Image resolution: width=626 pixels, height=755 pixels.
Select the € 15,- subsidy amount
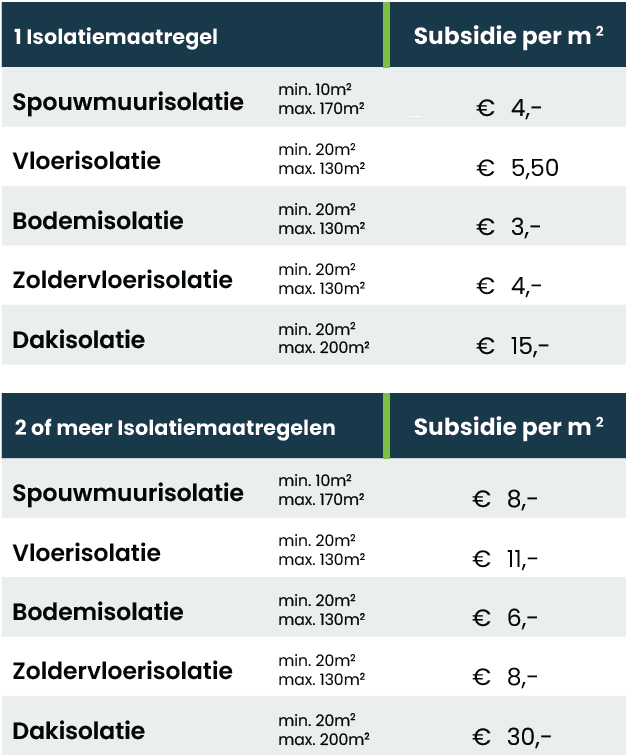(514, 346)
